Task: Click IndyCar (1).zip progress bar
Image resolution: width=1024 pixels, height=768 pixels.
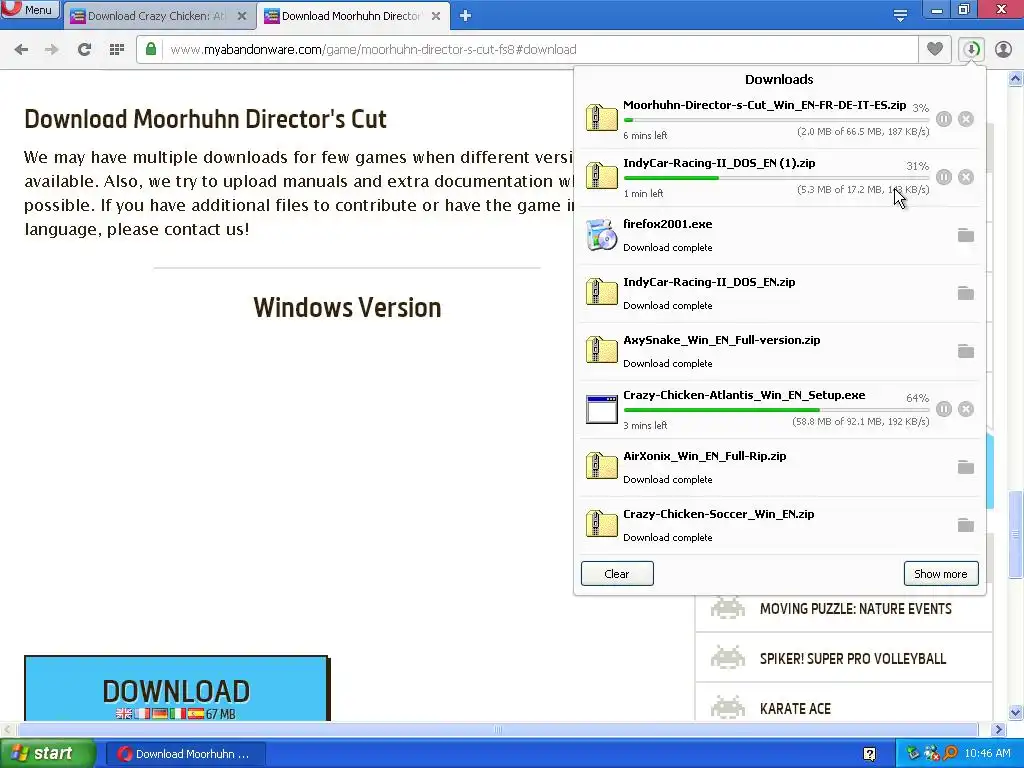Action: 776,178
